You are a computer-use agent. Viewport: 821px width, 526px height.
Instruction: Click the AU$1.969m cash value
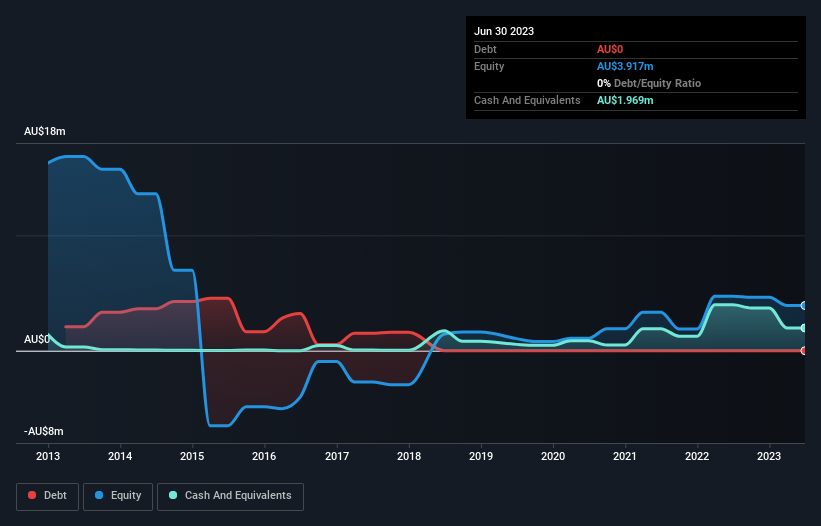coord(625,100)
